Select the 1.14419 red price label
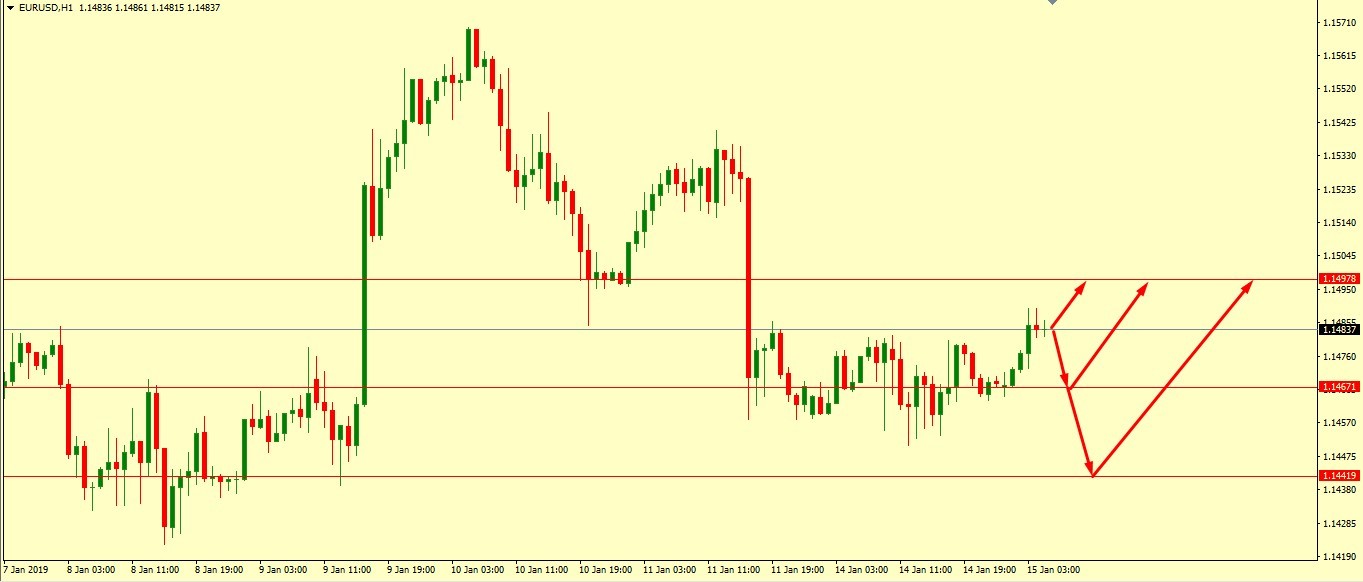The image size is (1363, 582). click(1338, 476)
